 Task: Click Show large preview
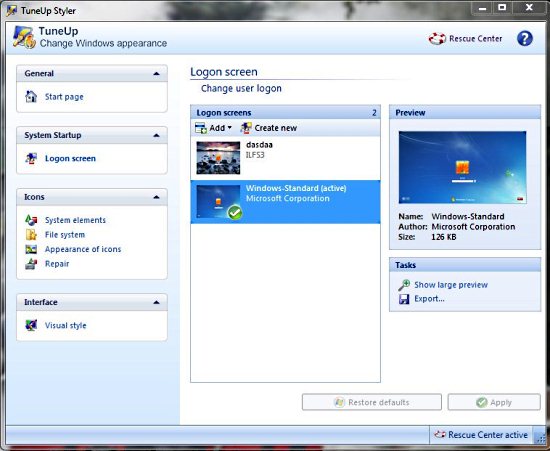[451, 285]
